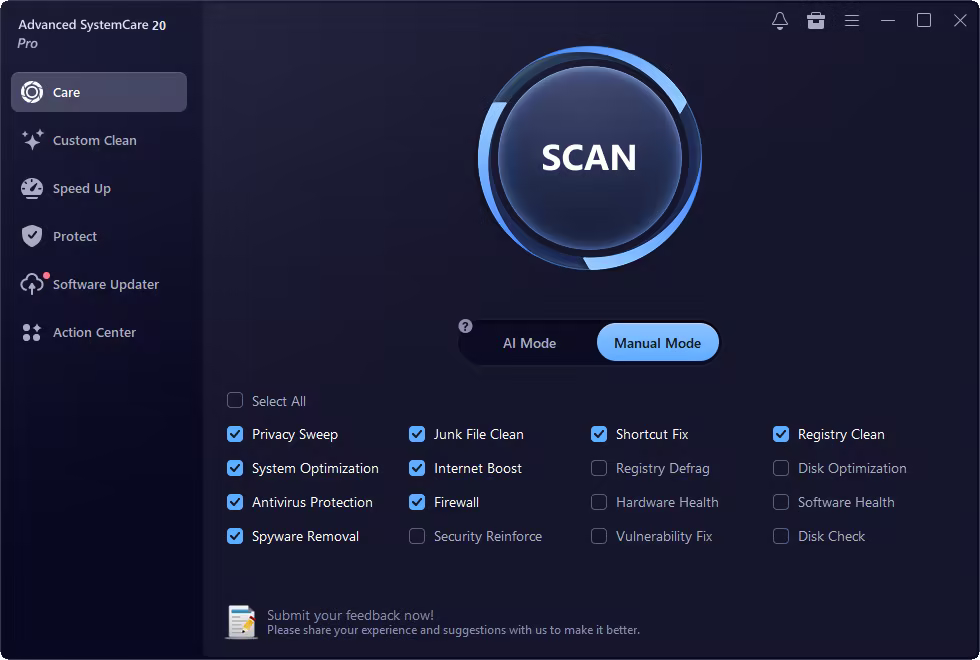Viewport: 980px width, 660px height.
Task: Click the Action Center dots icon
Action: [x=32, y=332]
